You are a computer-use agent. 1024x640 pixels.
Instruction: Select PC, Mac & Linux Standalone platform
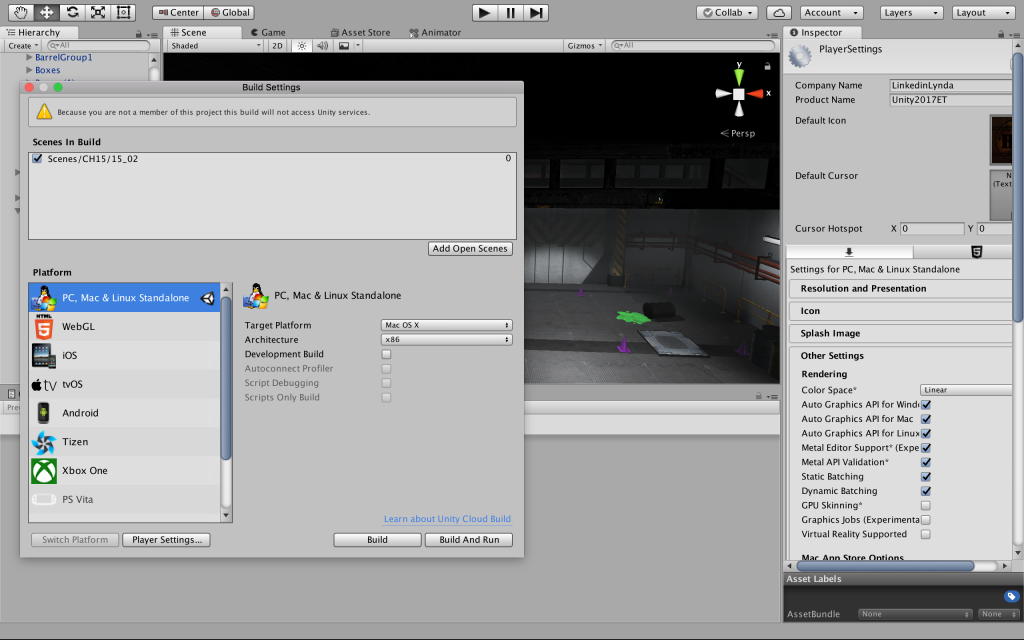pos(124,298)
